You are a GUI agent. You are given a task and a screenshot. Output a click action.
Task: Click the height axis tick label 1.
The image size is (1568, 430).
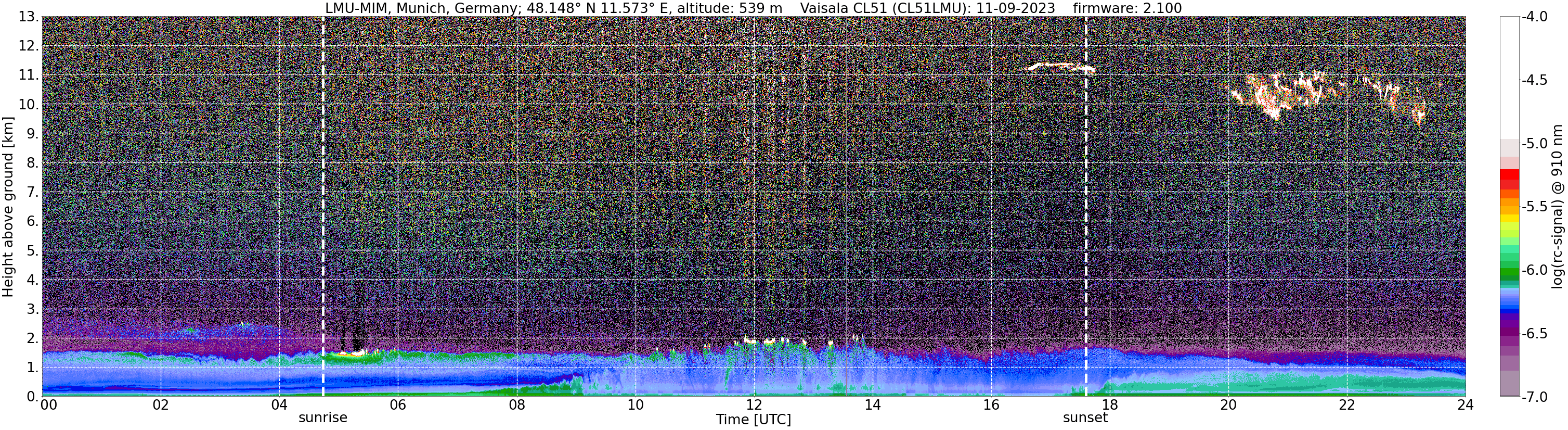(x=32, y=367)
